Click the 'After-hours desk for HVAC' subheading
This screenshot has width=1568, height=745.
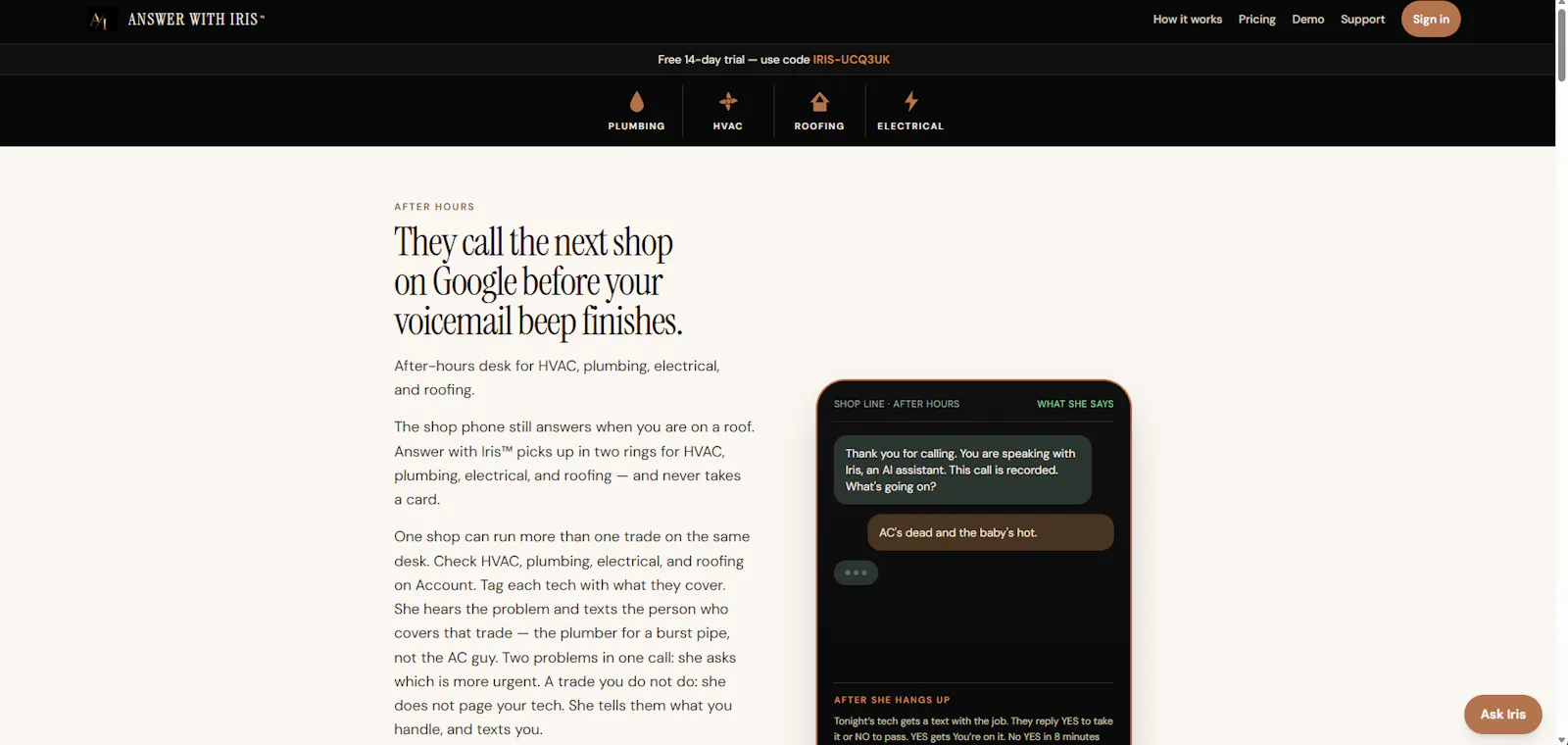click(x=557, y=377)
